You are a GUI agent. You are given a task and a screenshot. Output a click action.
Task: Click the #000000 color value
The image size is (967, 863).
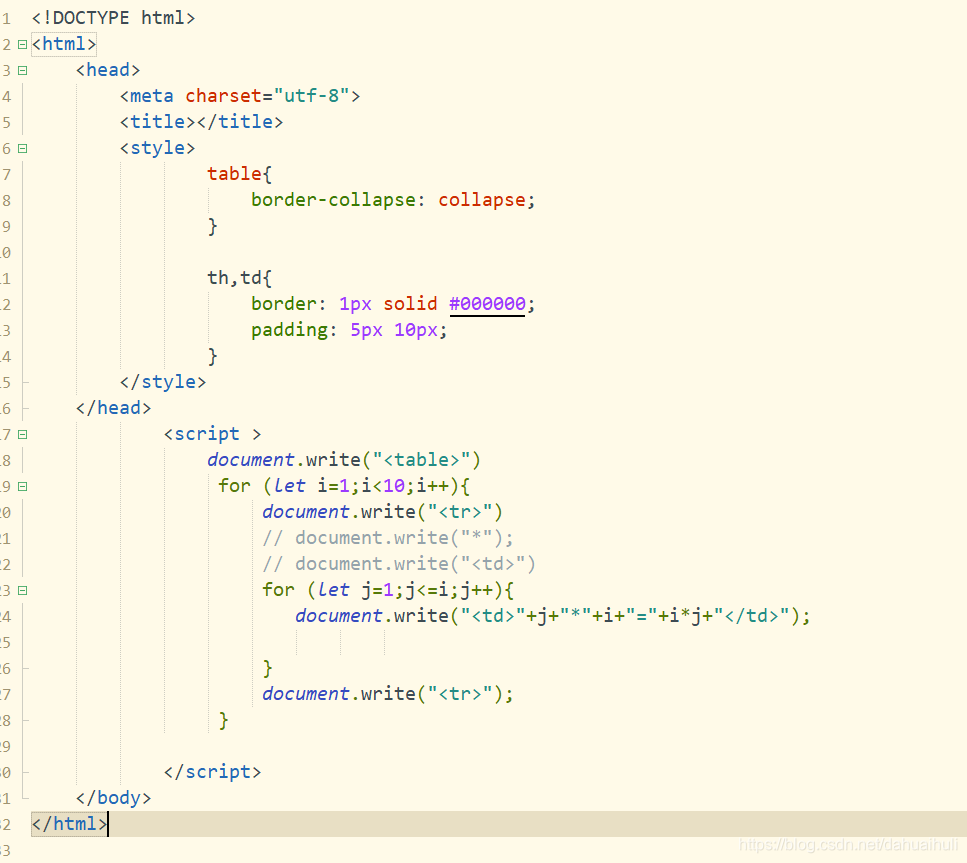(487, 303)
